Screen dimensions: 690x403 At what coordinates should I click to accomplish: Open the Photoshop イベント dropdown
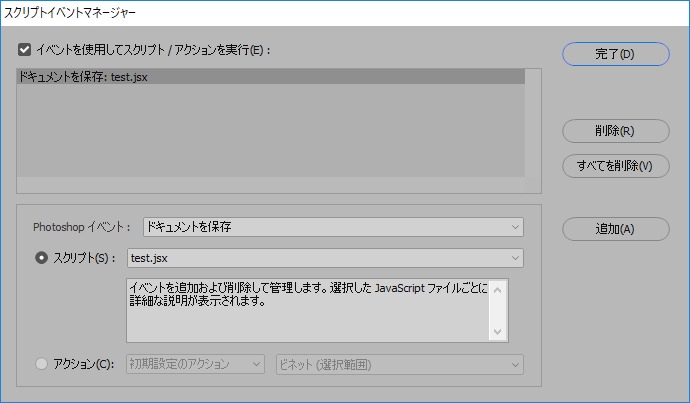(x=332, y=227)
